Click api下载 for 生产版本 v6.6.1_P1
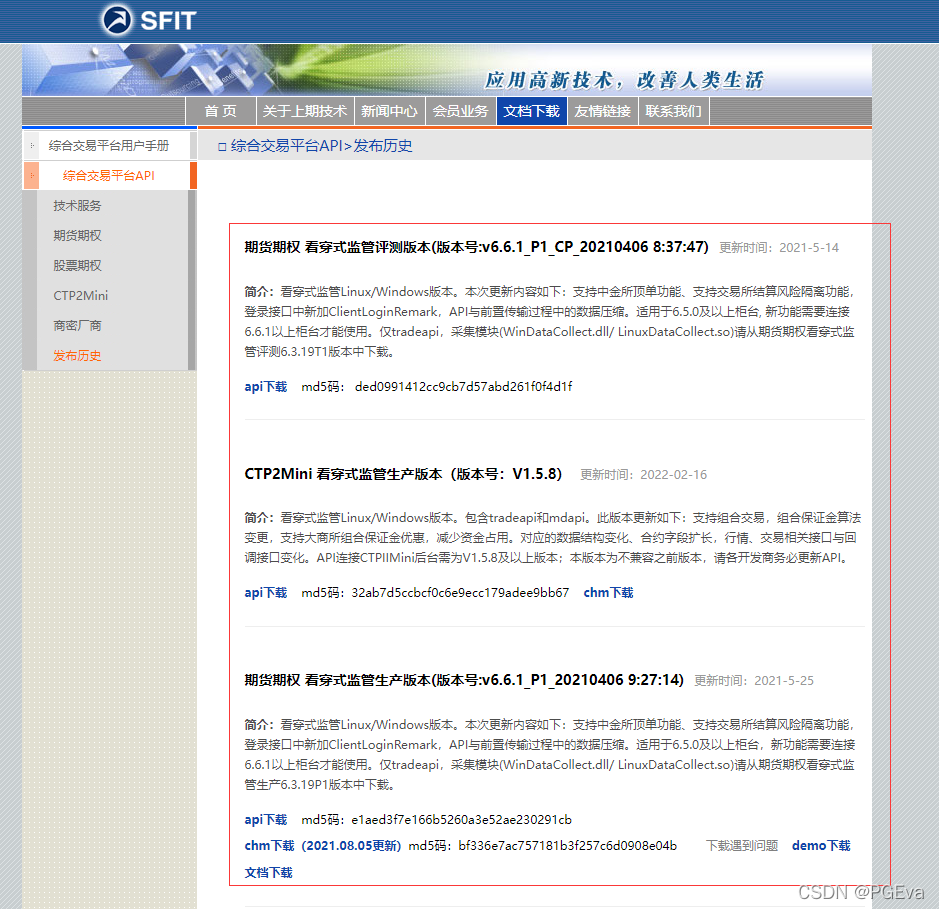This screenshot has width=939, height=909. (x=266, y=819)
